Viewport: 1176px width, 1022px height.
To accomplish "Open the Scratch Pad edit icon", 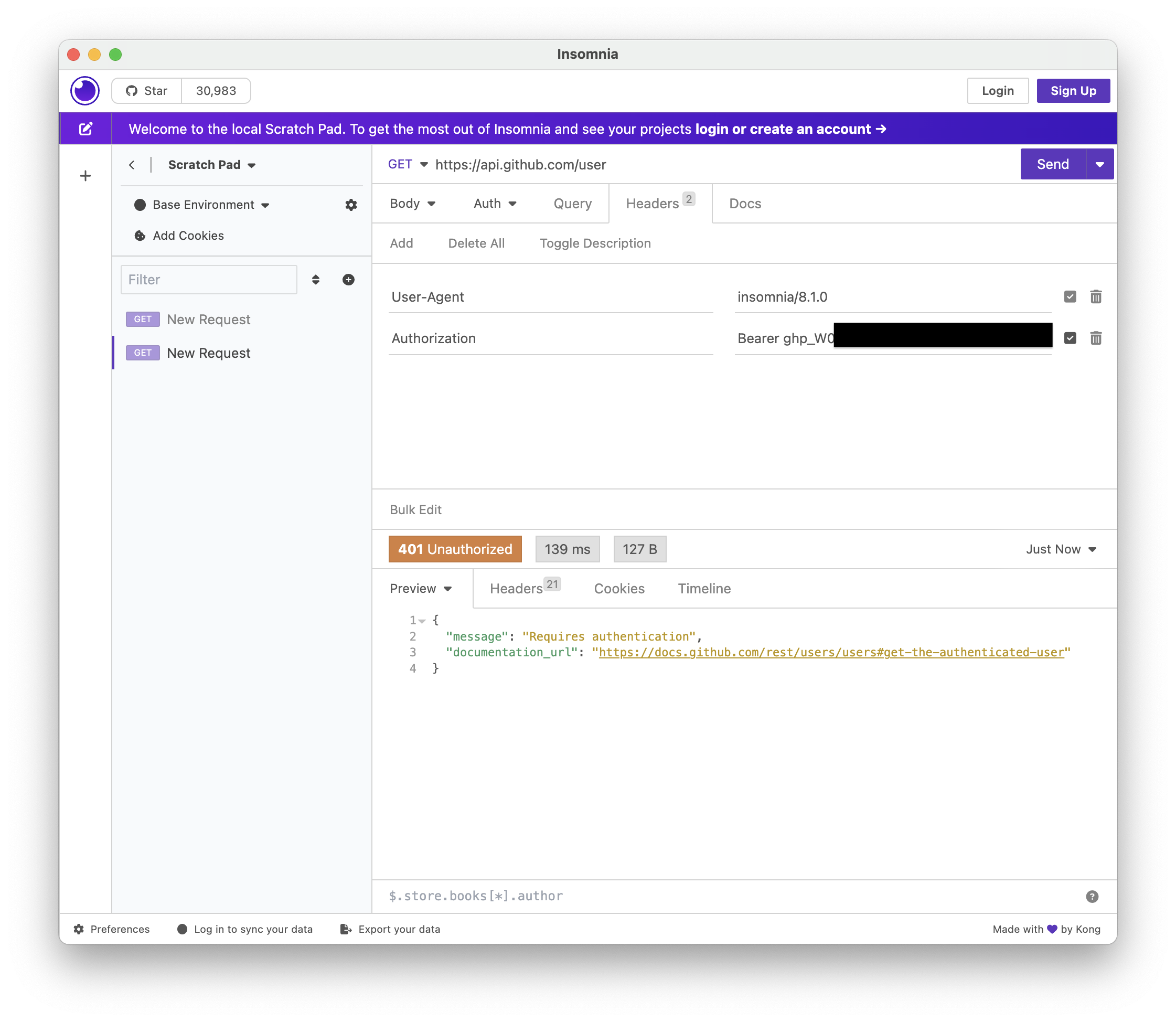I will pyautogui.click(x=85, y=129).
